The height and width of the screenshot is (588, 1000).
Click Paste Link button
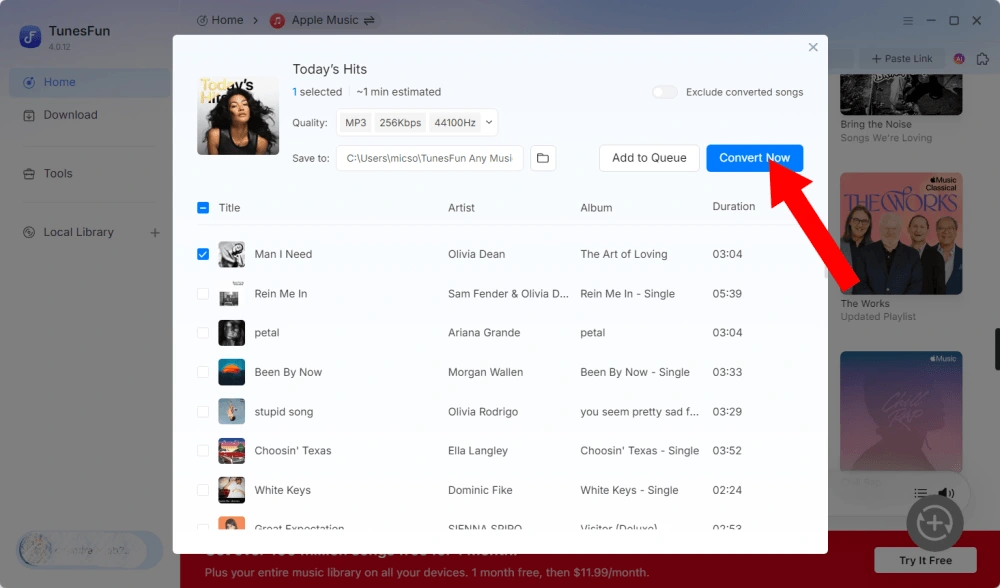[x=901, y=59]
